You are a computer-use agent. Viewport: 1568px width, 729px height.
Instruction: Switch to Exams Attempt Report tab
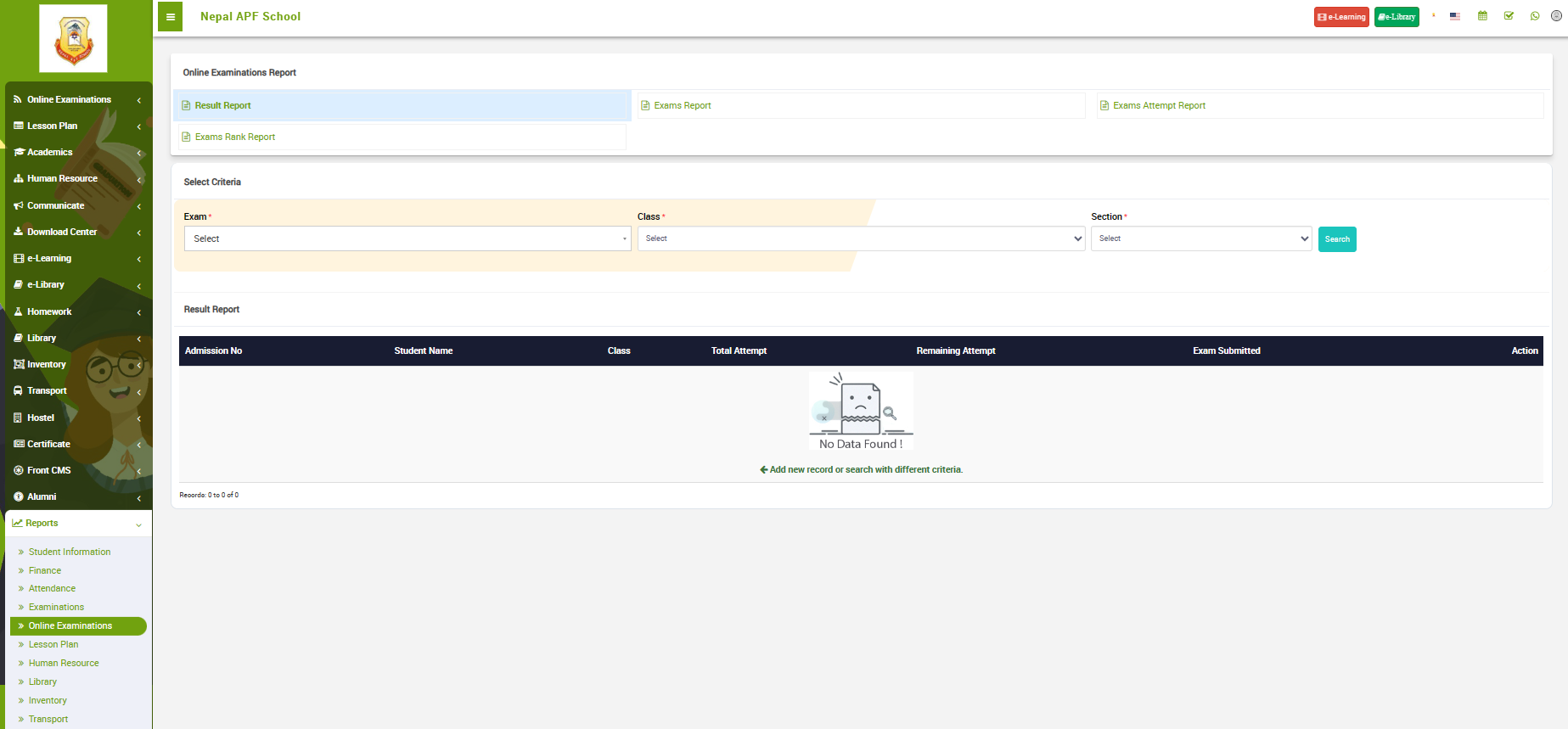[x=1159, y=106]
